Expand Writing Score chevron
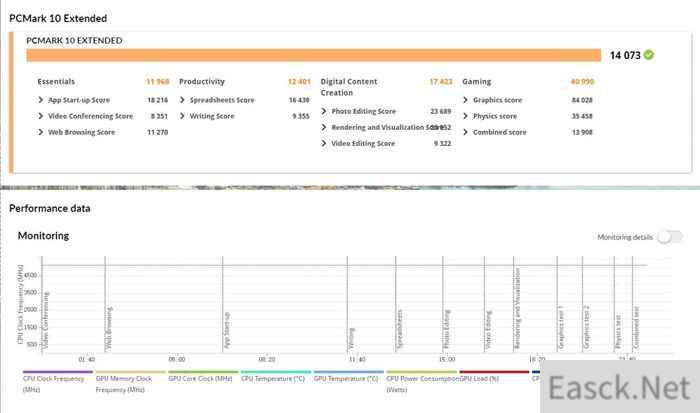Screen dimensions: 700x413 pyautogui.click(x=182, y=116)
